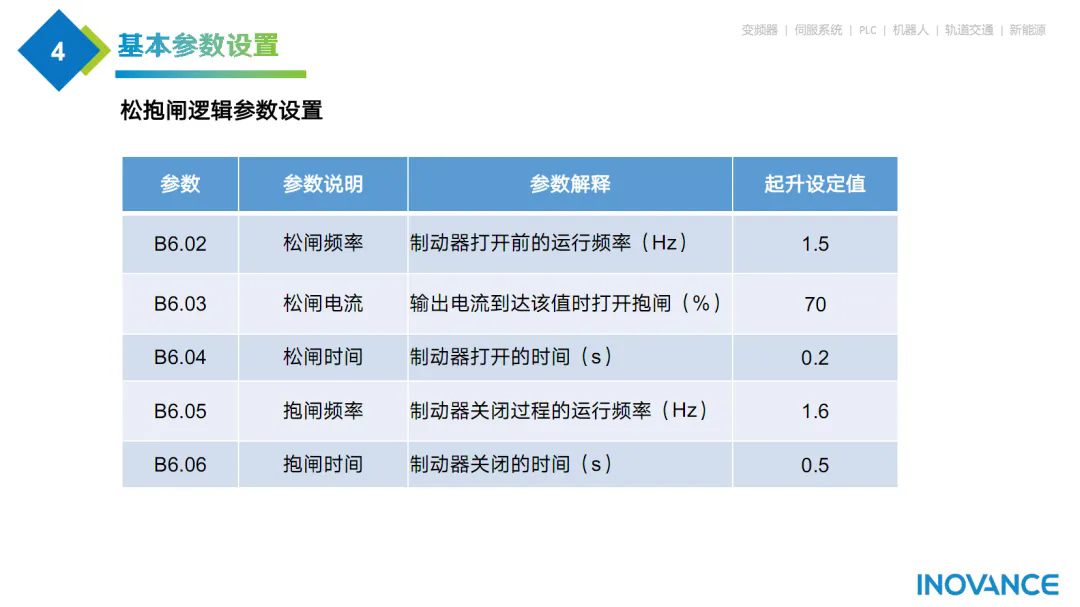Screen dimensions: 1080x607
Task: Click the value 70 for B6.03
Action: [x=814, y=304]
